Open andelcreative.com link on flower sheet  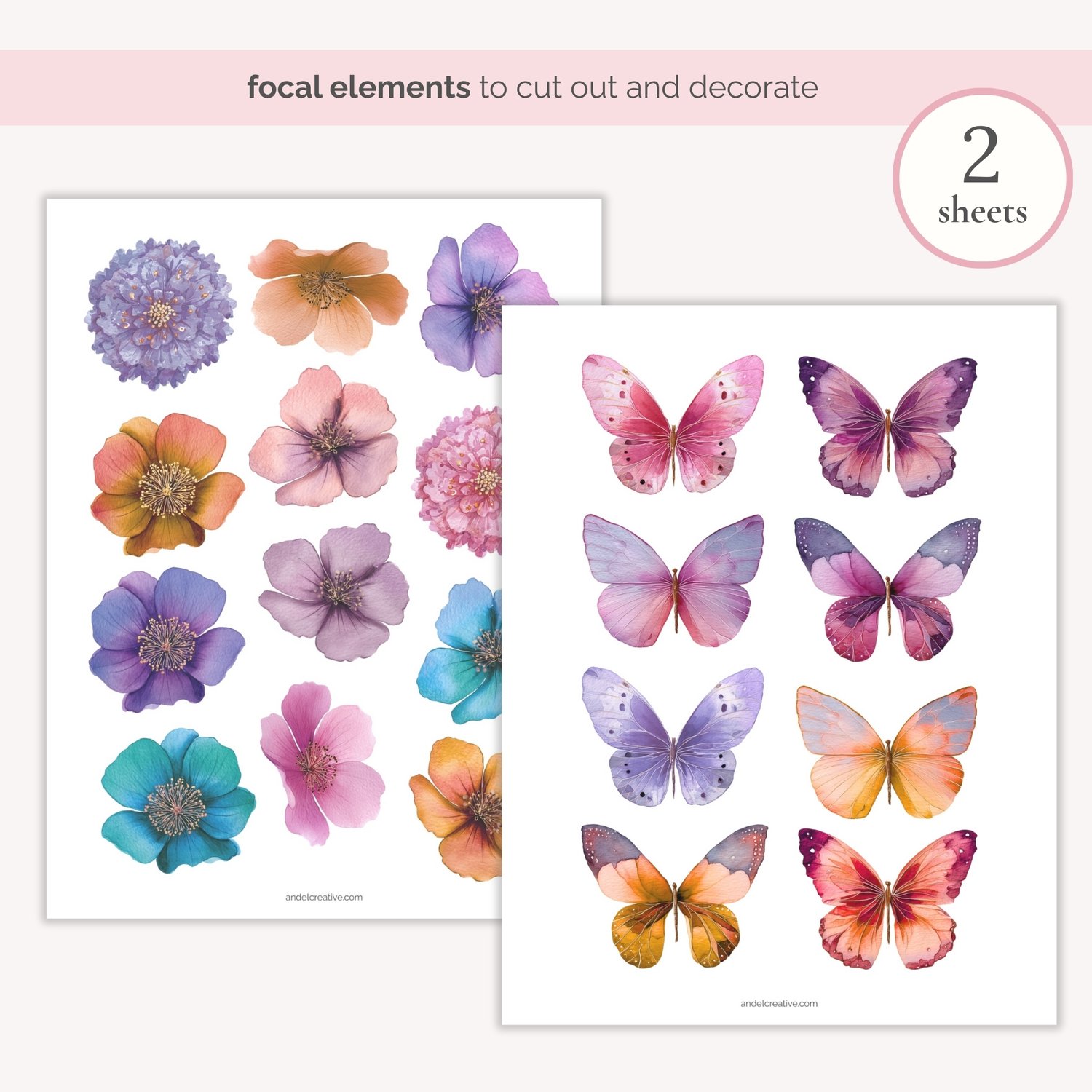[x=324, y=898]
